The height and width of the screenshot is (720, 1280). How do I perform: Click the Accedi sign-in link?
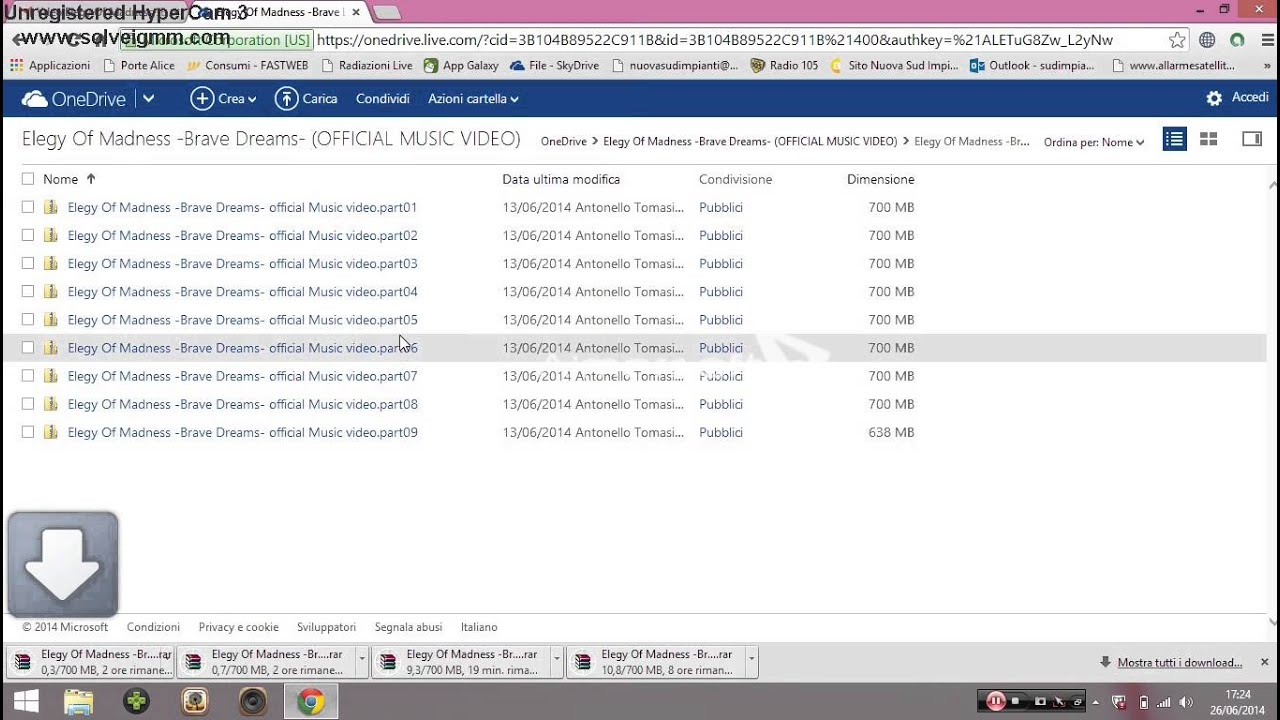(x=1250, y=98)
